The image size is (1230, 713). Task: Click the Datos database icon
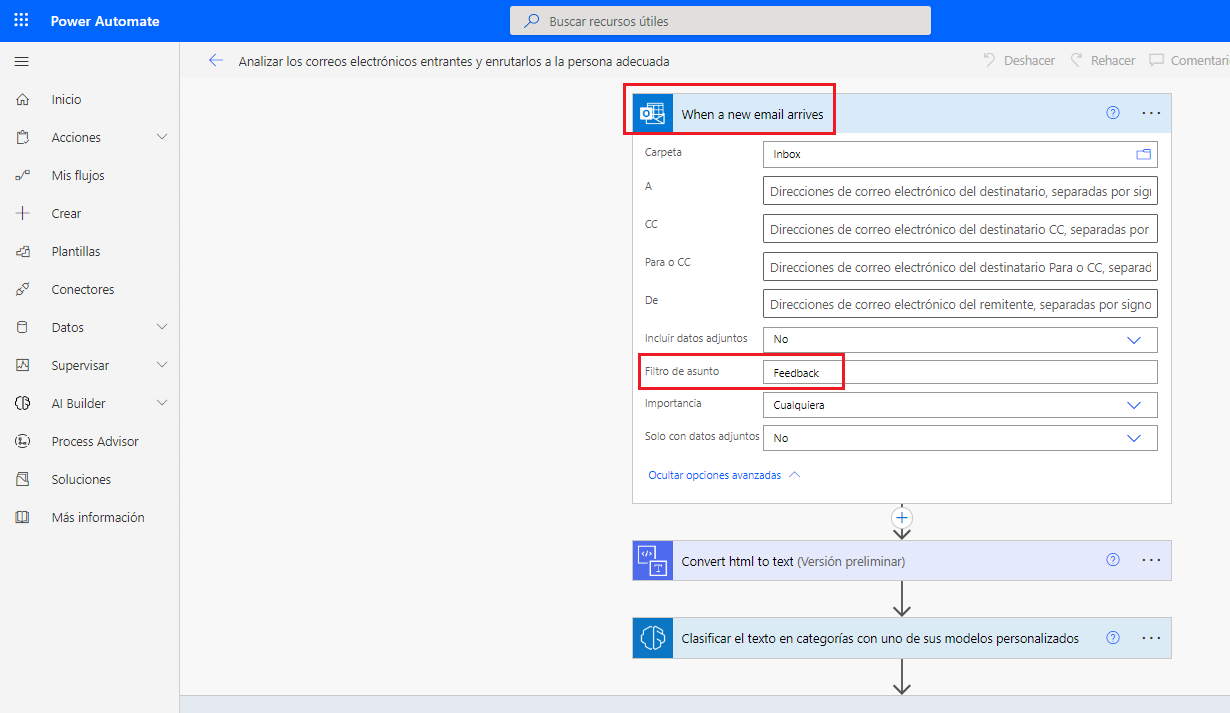click(x=23, y=328)
